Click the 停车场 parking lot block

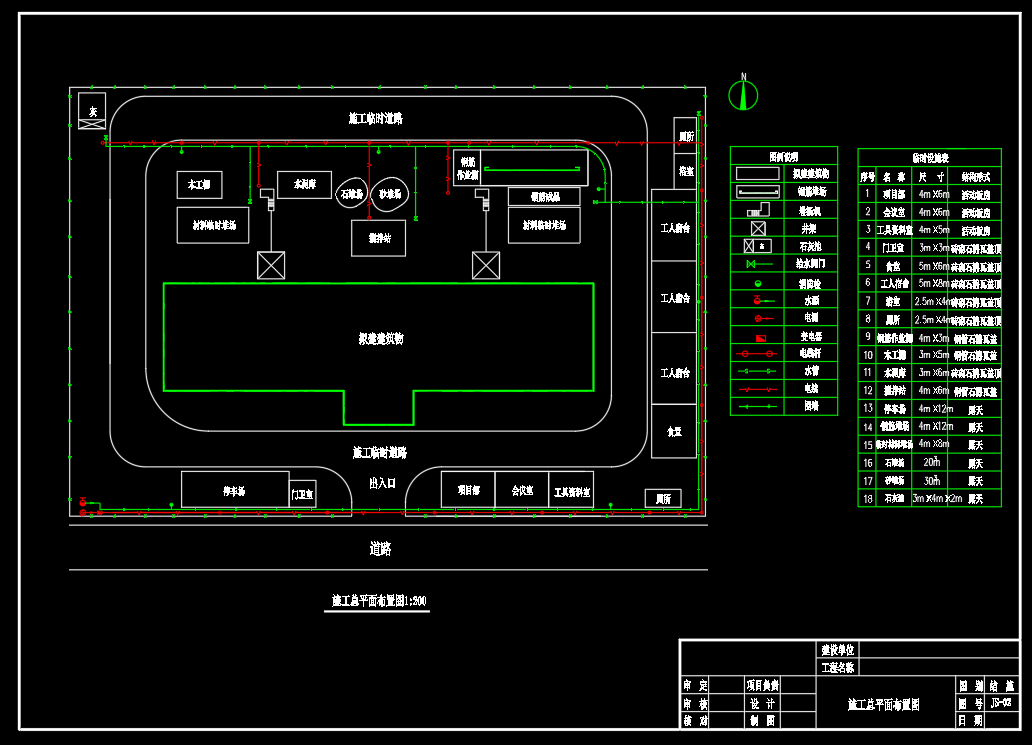[235, 490]
